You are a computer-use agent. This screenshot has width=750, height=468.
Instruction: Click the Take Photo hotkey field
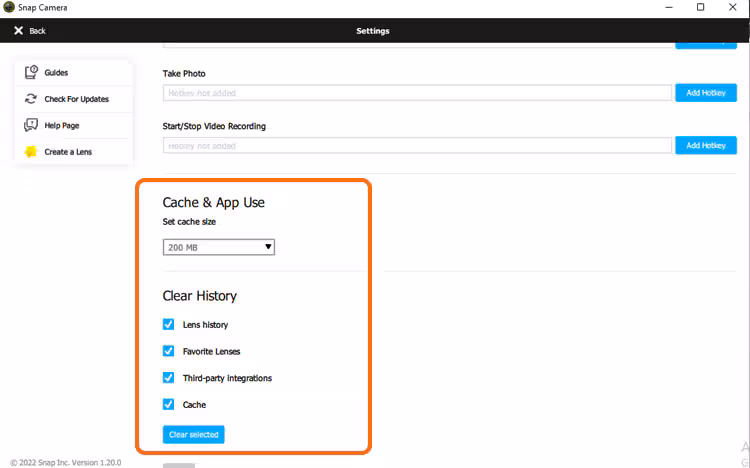(417, 93)
